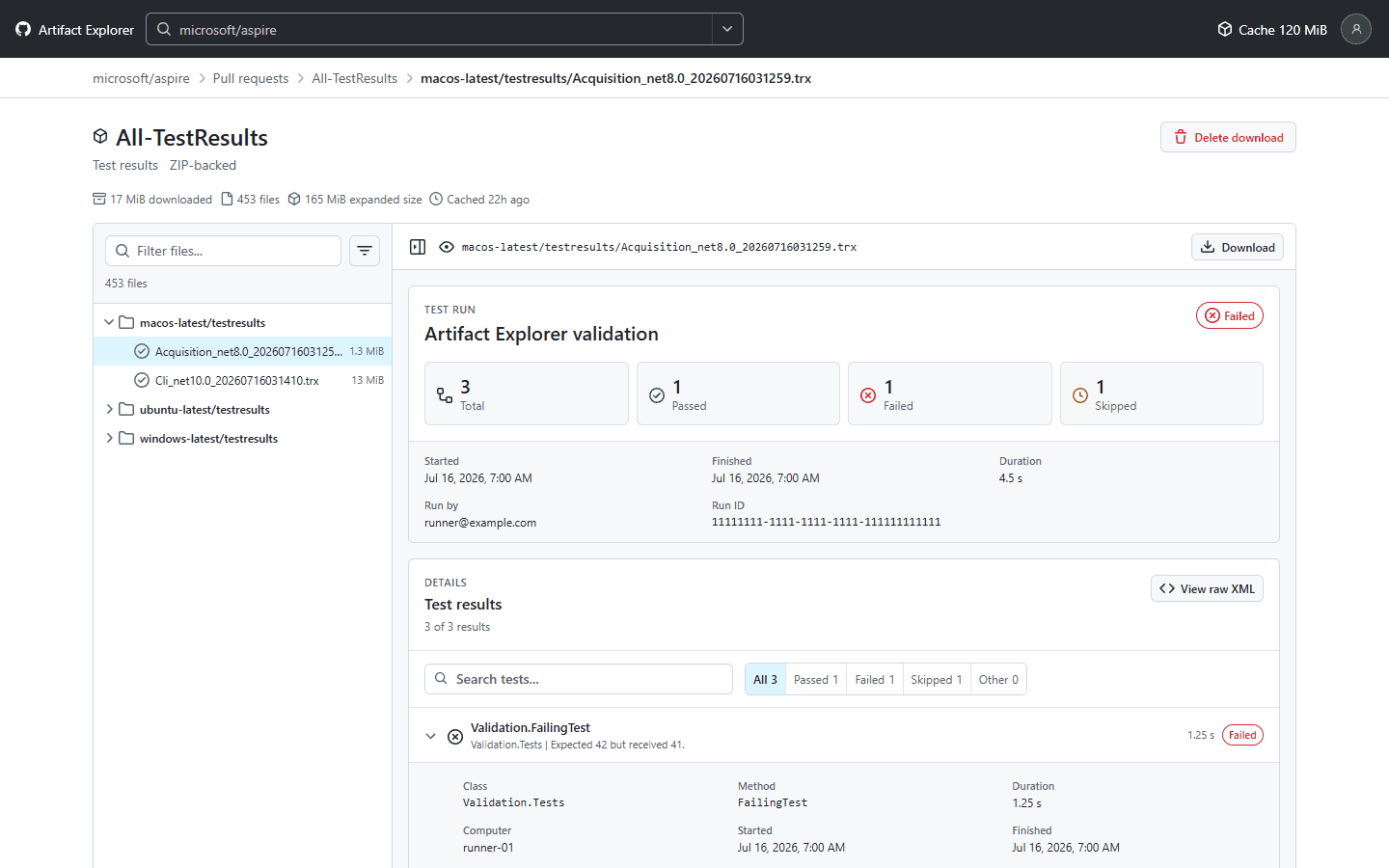This screenshot has width=1389, height=868.
Task: Click the eye preview icon beside file path
Action: coord(447,247)
